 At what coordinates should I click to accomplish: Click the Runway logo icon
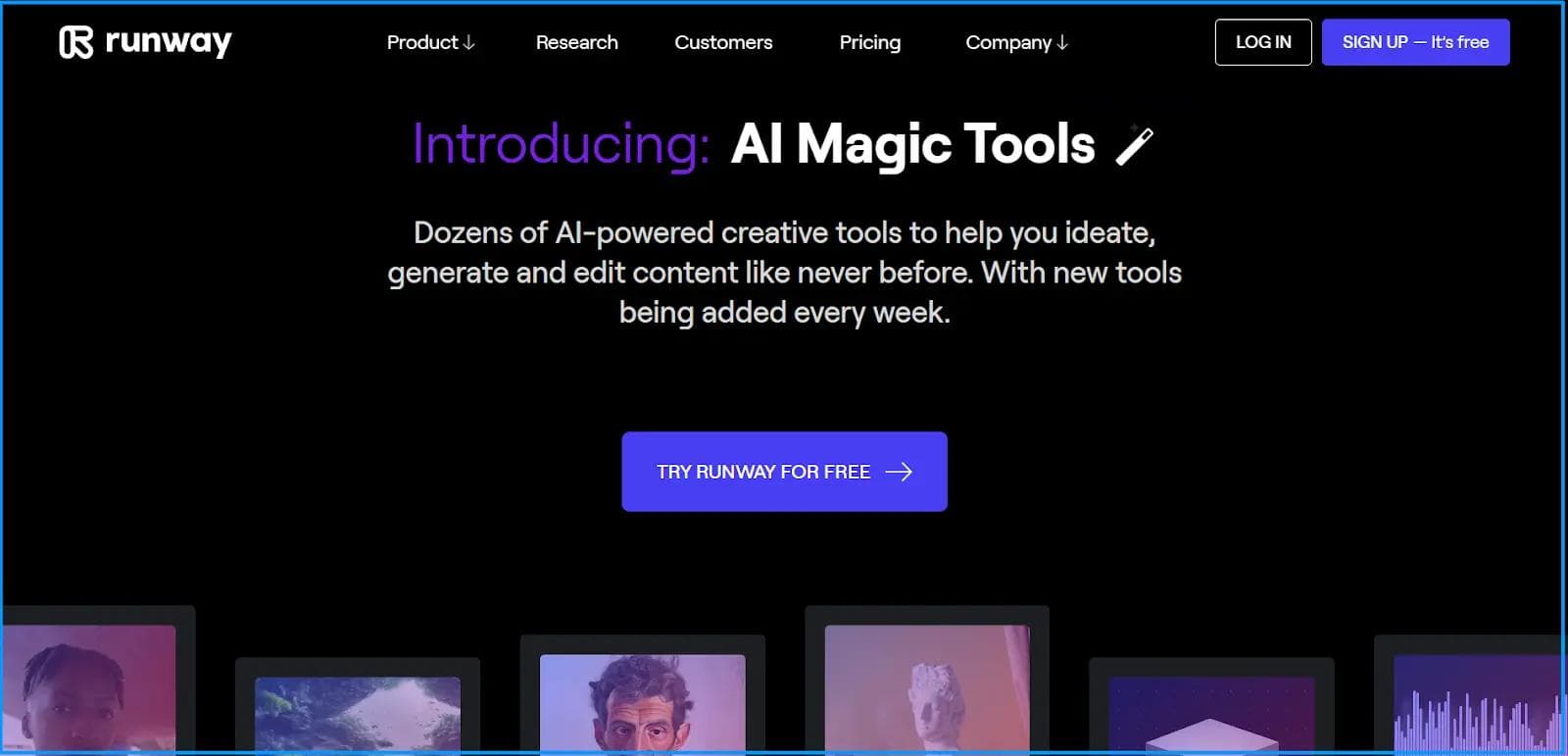point(76,42)
